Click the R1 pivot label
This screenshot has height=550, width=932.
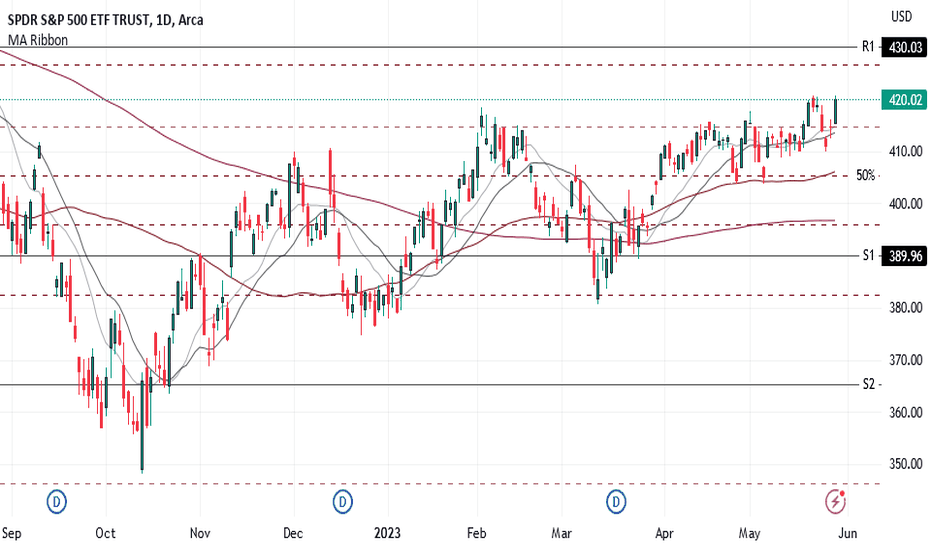(x=868, y=46)
